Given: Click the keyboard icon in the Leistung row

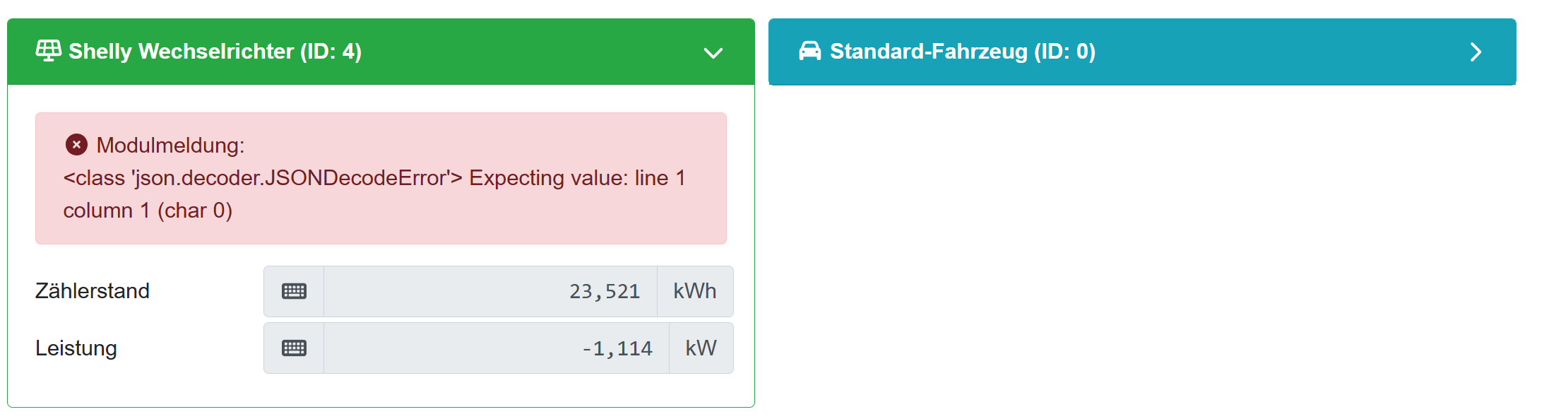Looking at the screenshot, I should (x=294, y=348).
